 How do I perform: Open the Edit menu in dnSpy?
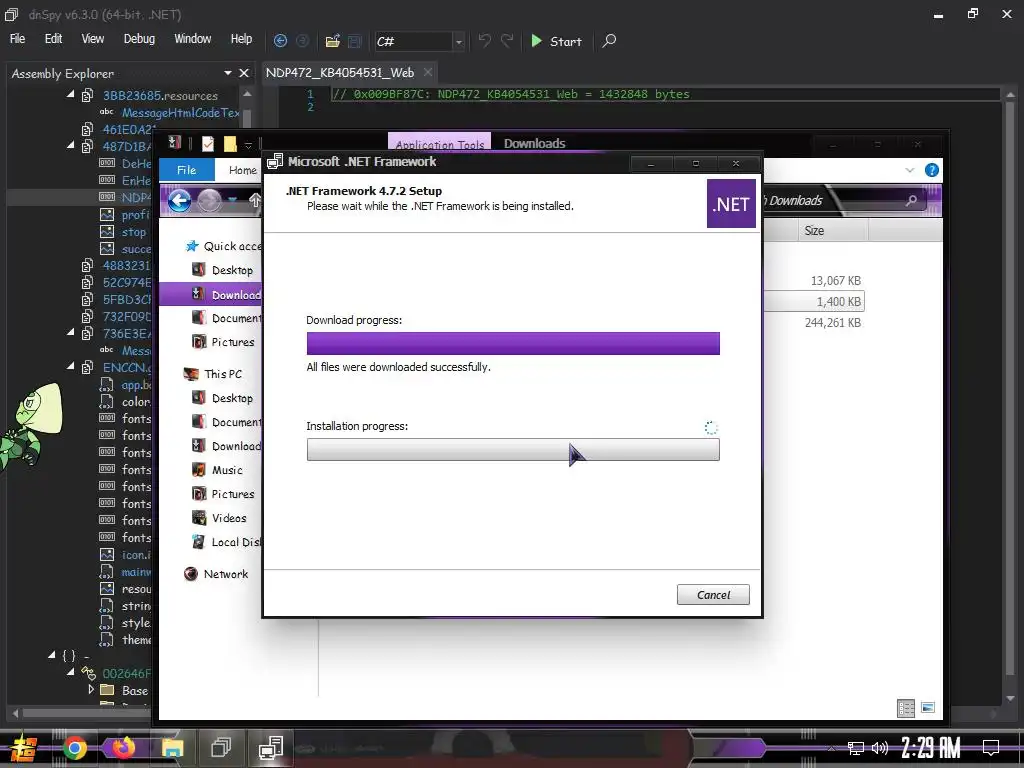pyautogui.click(x=53, y=39)
